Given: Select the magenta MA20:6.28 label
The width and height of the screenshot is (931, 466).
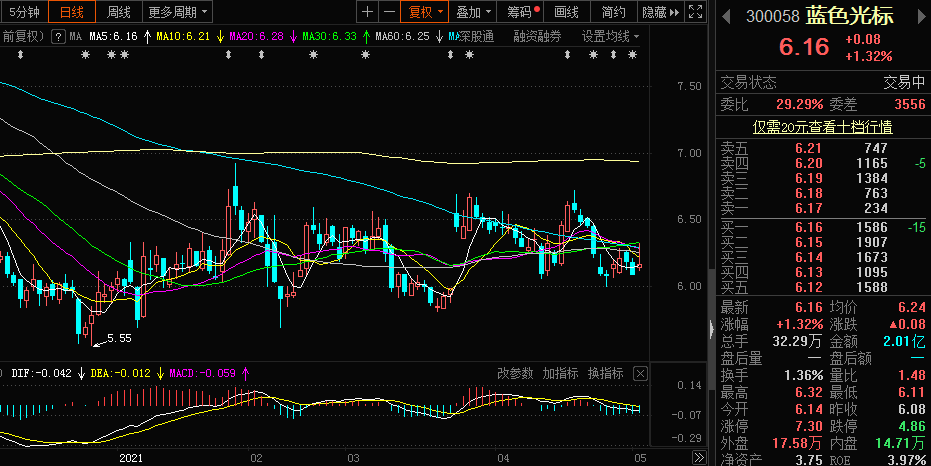Looking at the screenshot, I should 256,37.
